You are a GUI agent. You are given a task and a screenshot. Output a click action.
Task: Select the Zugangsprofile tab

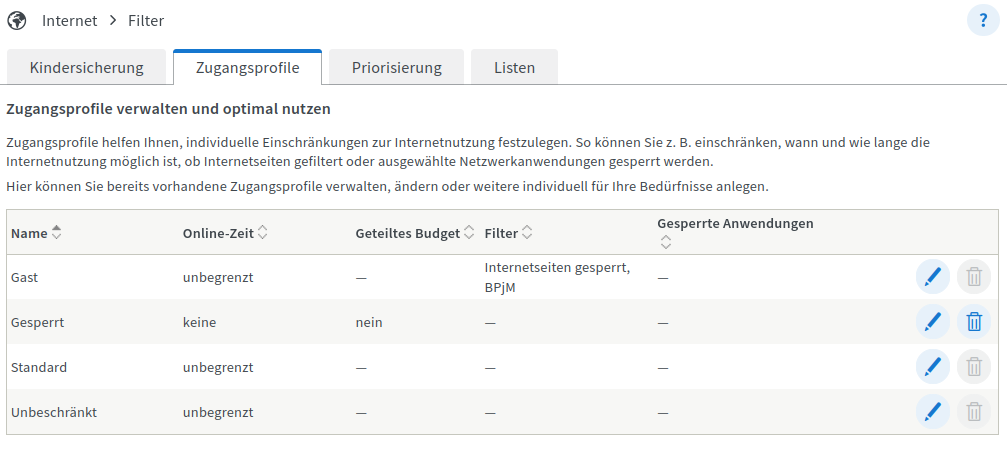click(x=247, y=68)
